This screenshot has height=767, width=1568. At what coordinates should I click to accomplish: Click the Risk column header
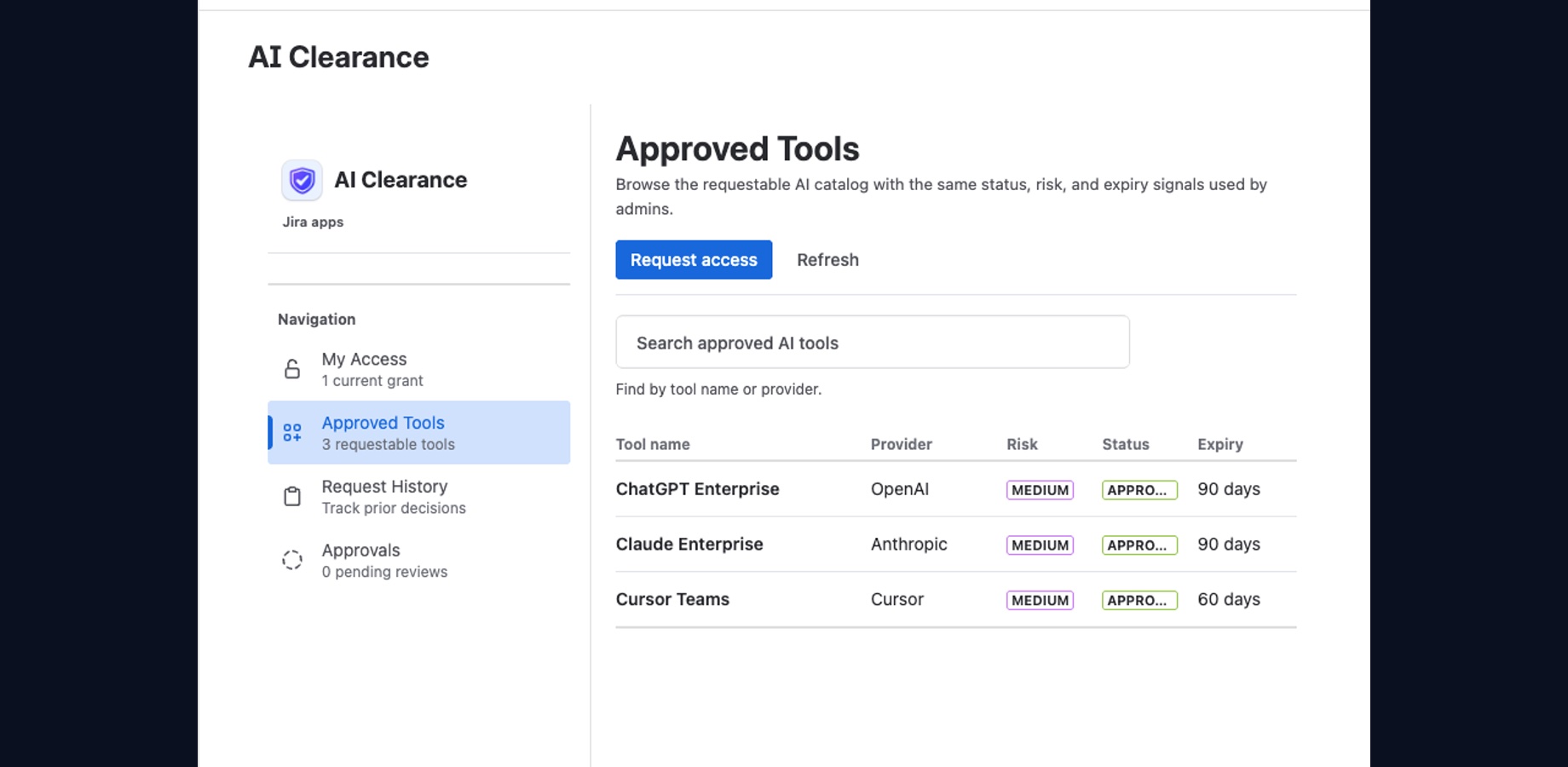[1022, 444]
